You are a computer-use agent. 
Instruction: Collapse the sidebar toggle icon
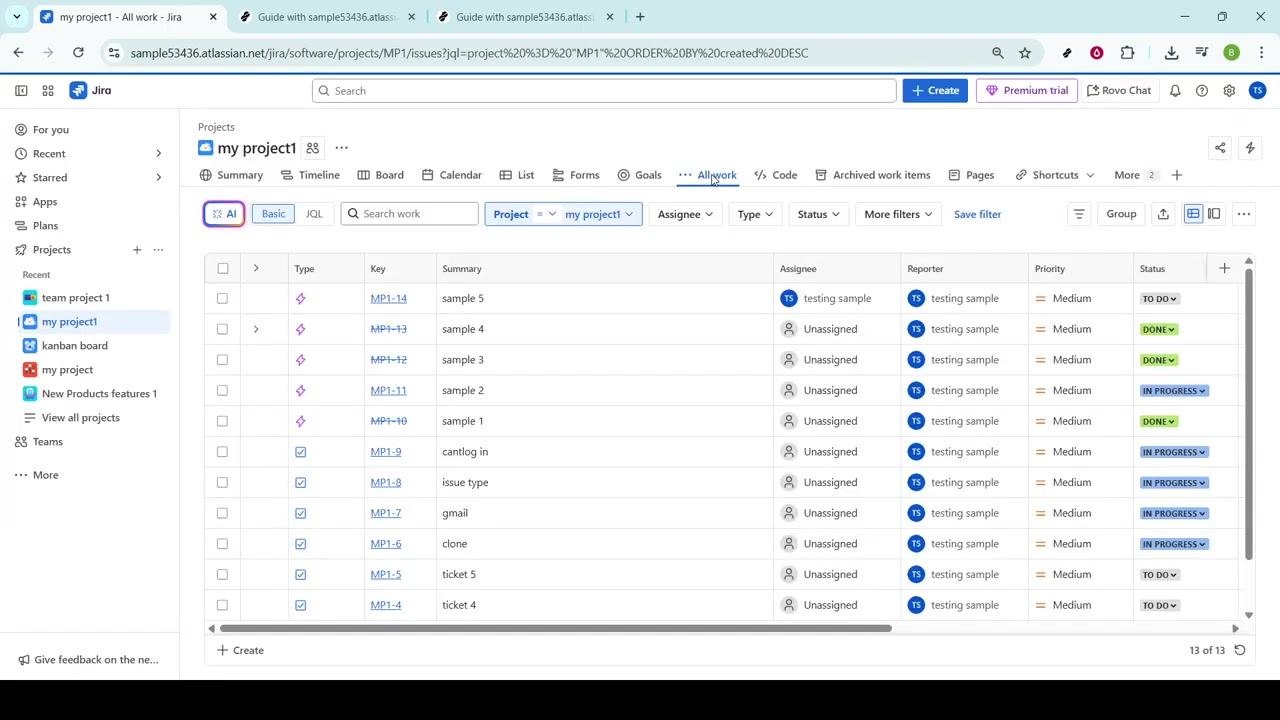click(x=21, y=90)
